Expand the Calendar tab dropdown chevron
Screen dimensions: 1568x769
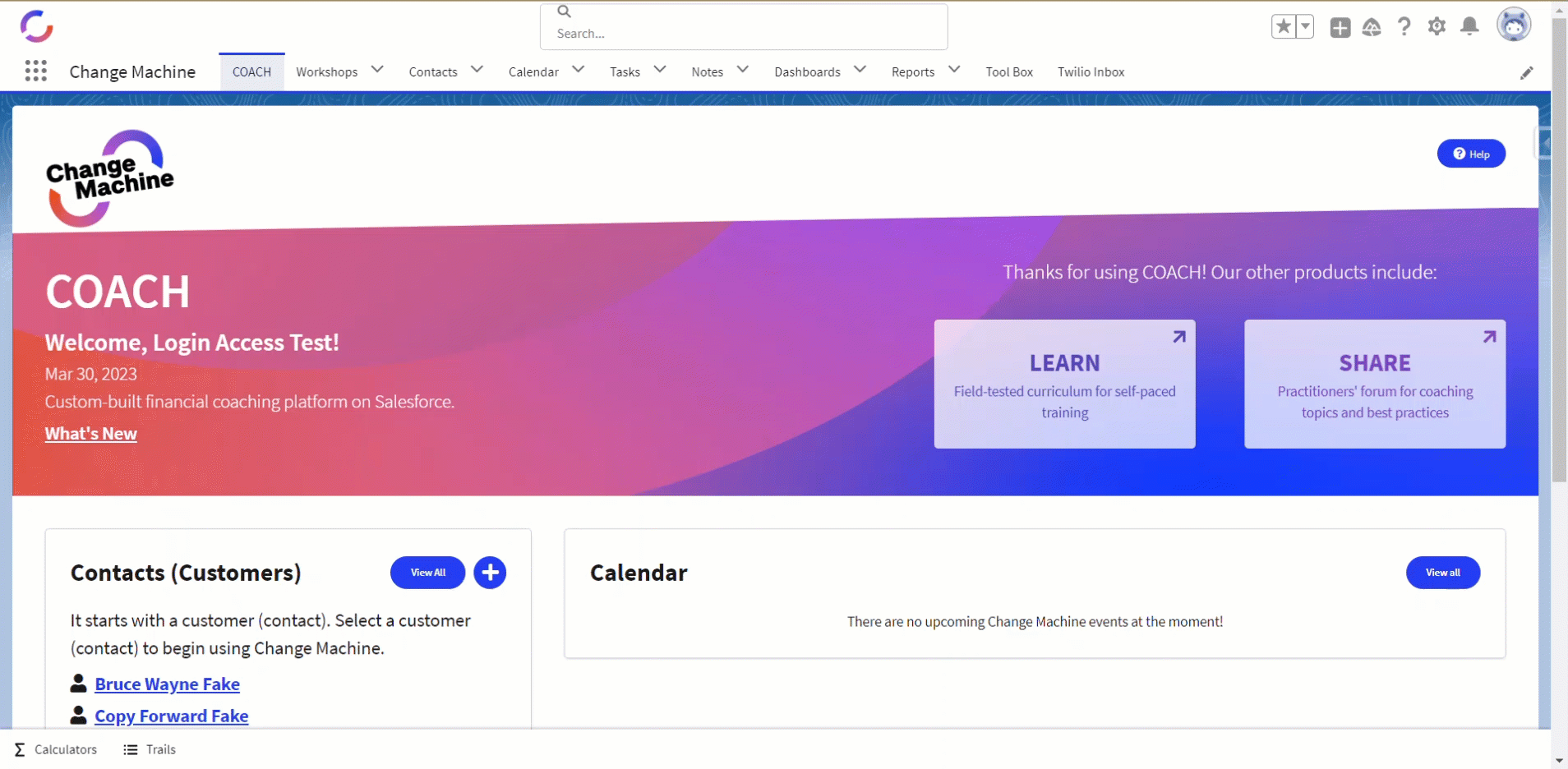pos(578,70)
